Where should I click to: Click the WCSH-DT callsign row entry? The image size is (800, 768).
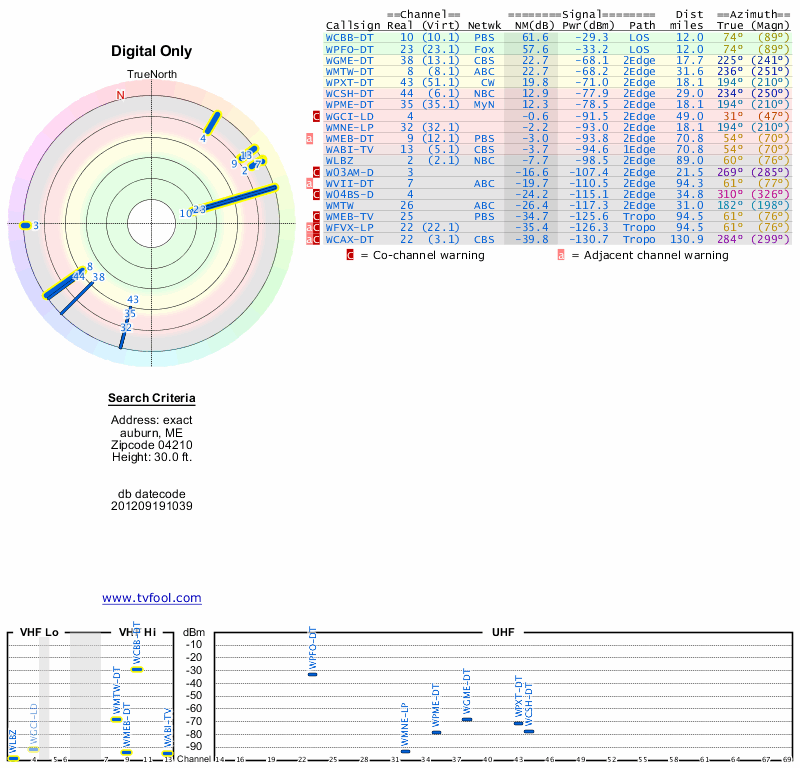[x=349, y=93]
